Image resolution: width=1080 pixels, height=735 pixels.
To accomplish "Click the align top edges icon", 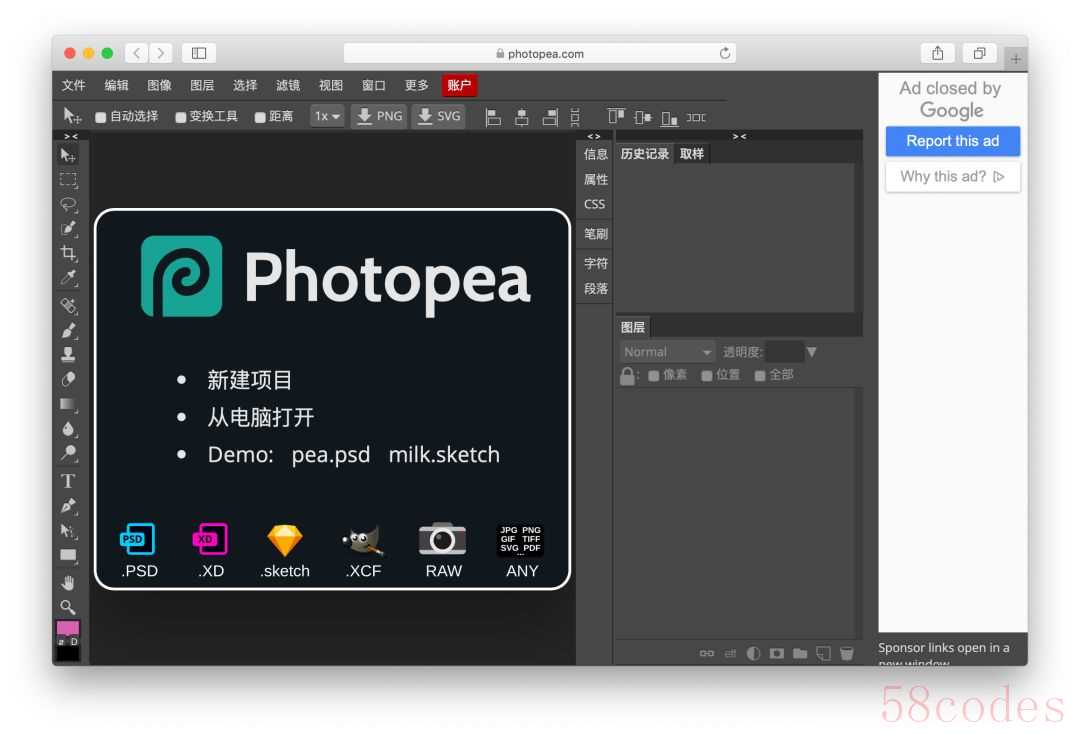I will 615,117.
